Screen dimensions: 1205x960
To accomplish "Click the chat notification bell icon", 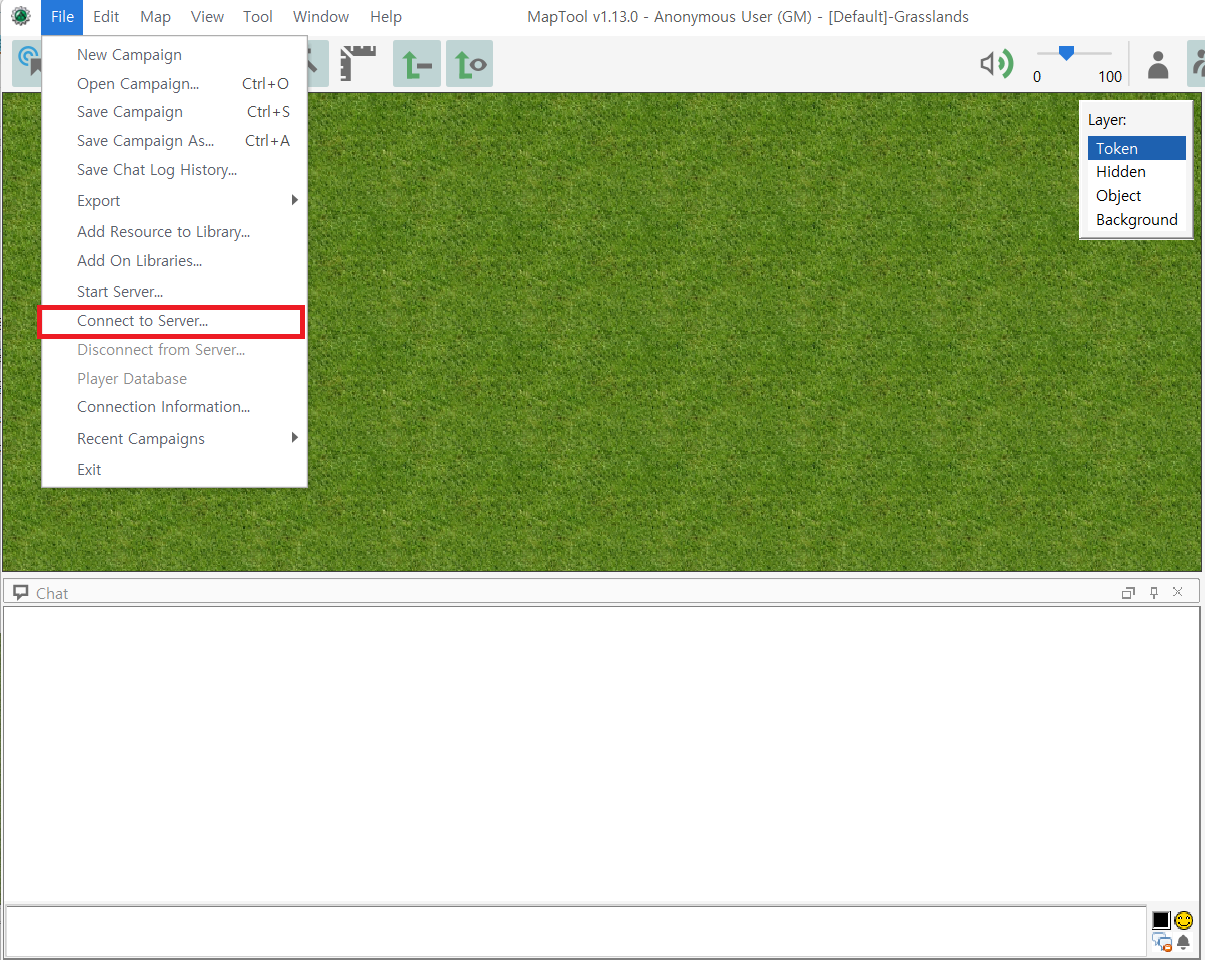I will point(1184,942).
